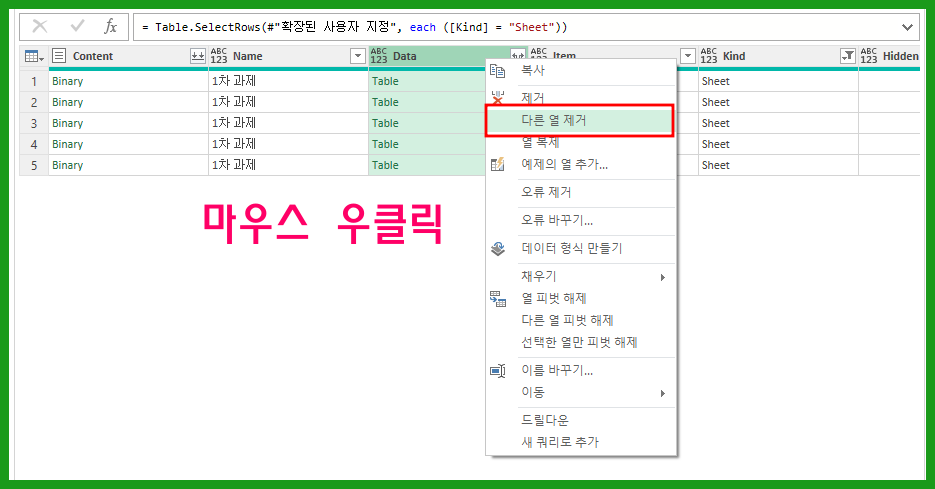Click the Name column ABC123 type icon
Image resolution: width=935 pixels, height=489 pixels.
pyautogui.click(x=219, y=56)
